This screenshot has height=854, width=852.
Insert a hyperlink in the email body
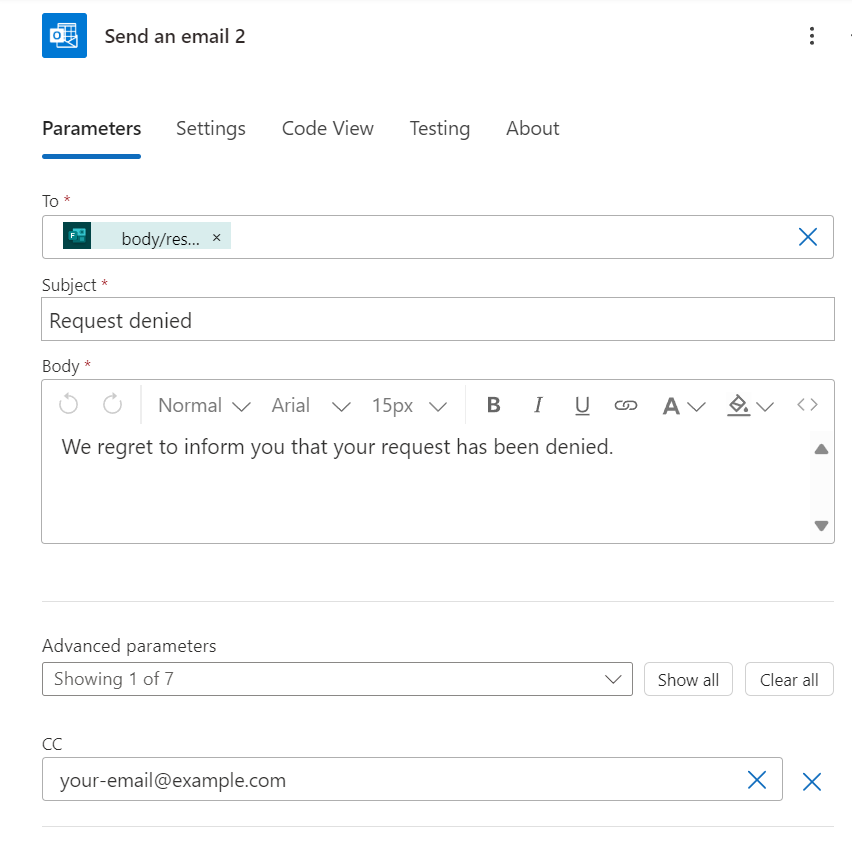pyautogui.click(x=626, y=404)
